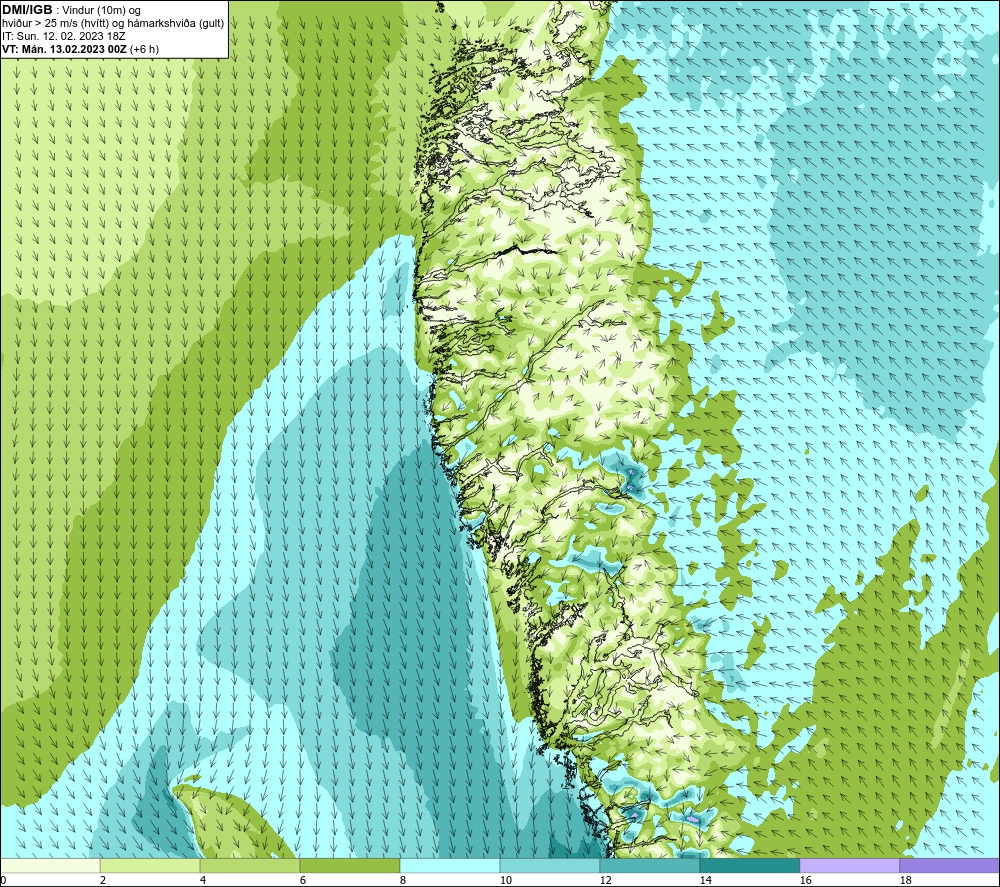The width and height of the screenshot is (1000, 887).
Task: Click the legend label "2"
Action: tap(103, 881)
